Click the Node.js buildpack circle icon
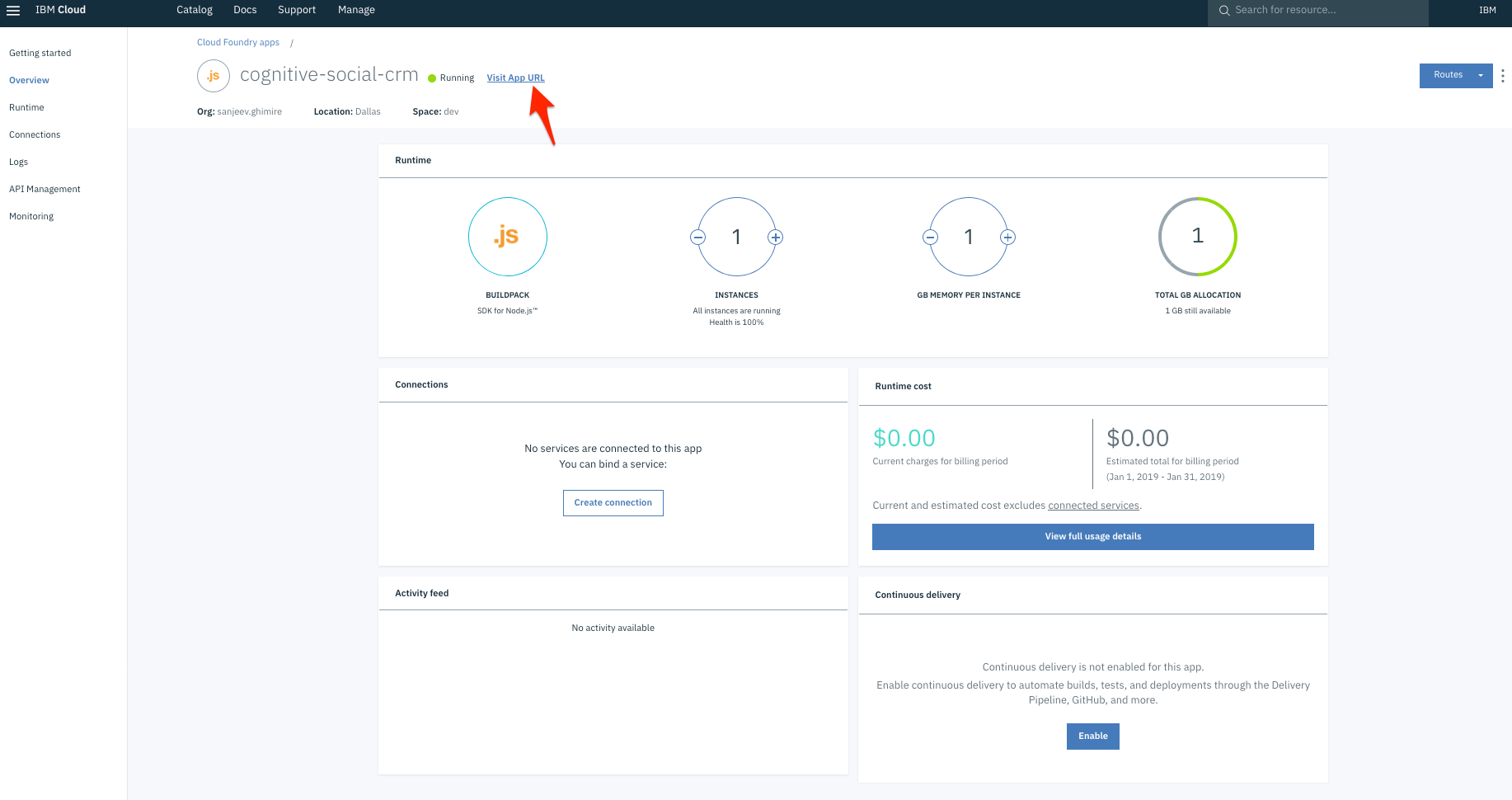Viewport: 1512px width, 800px height. click(508, 237)
